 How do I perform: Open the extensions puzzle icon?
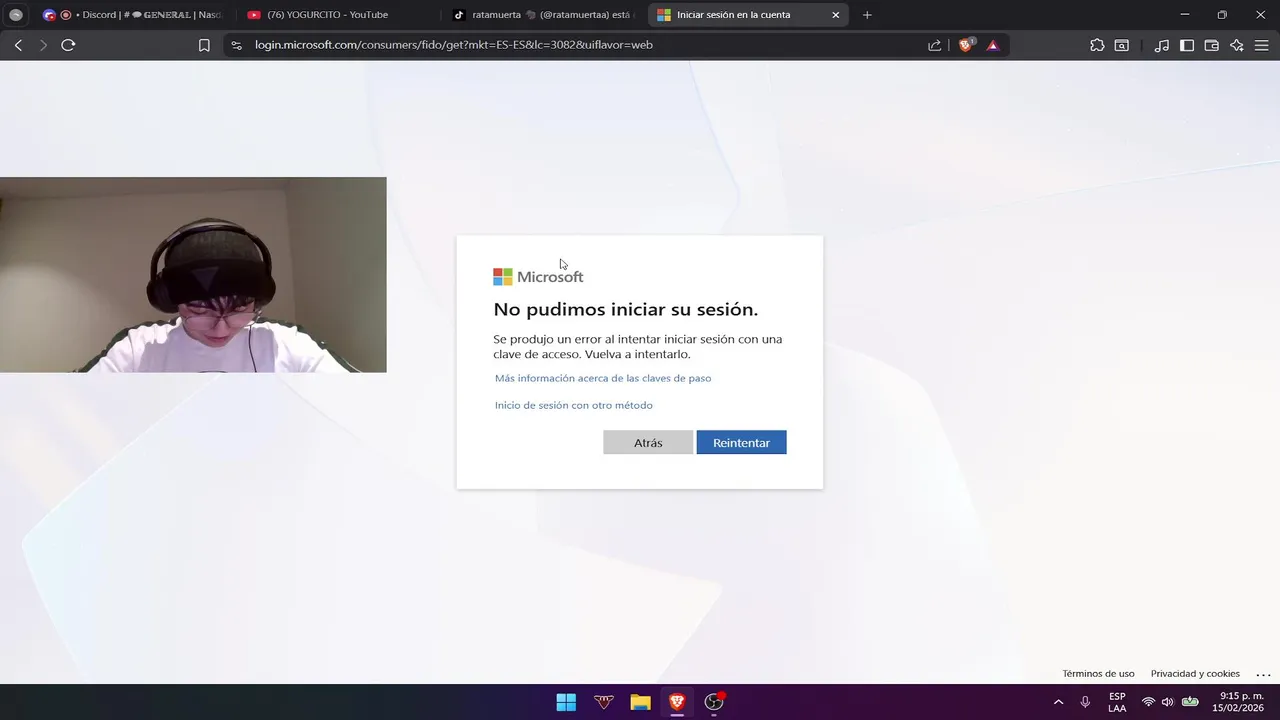click(x=1097, y=45)
